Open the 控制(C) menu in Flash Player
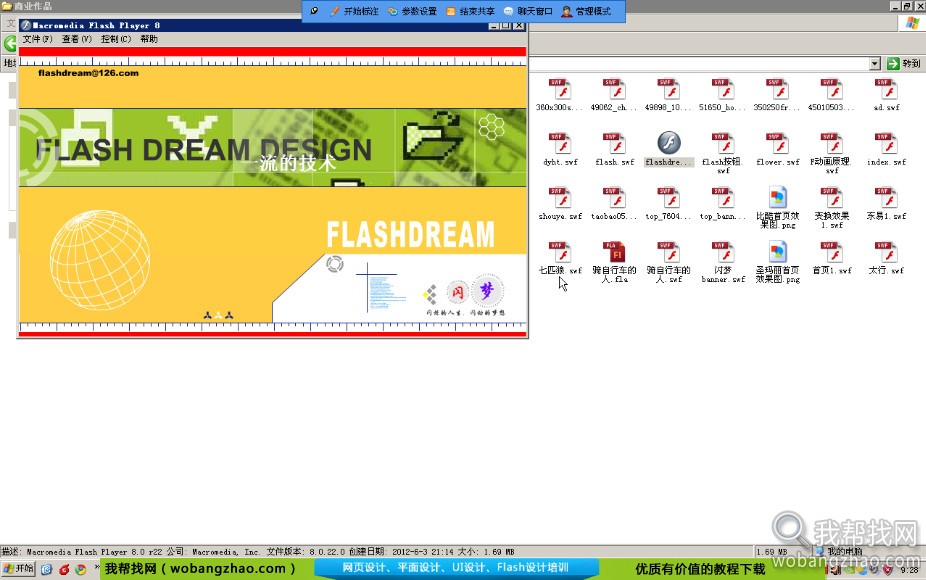 116,39
